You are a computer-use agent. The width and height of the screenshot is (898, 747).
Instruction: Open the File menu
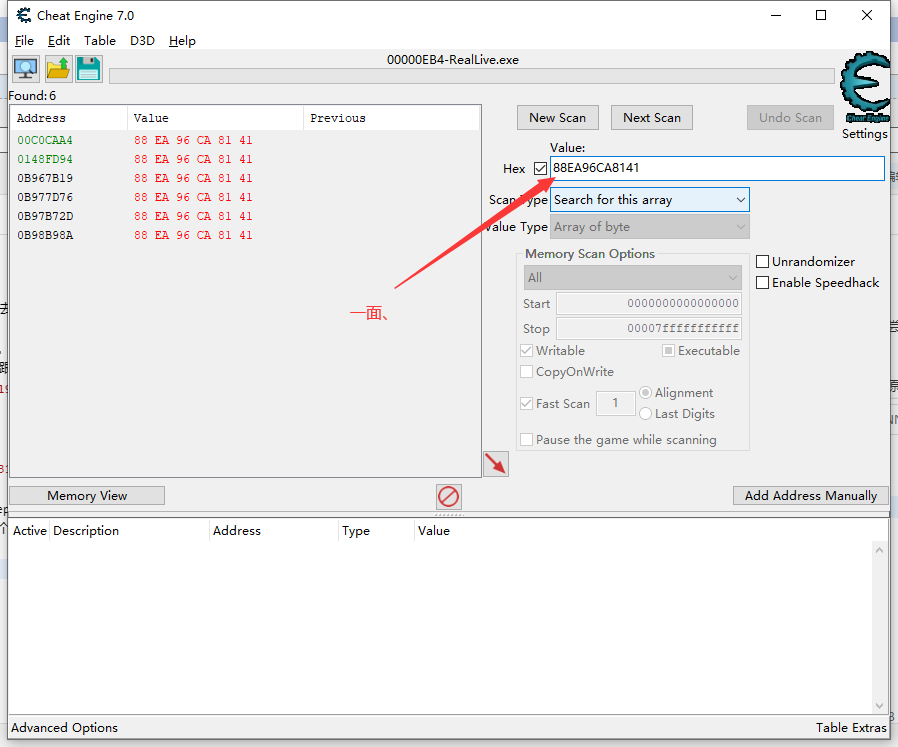(24, 41)
